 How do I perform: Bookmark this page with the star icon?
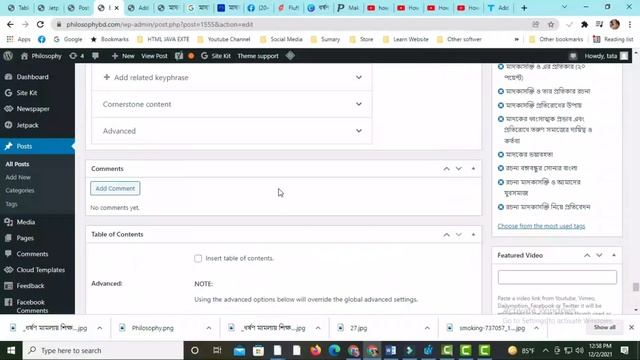coord(551,24)
